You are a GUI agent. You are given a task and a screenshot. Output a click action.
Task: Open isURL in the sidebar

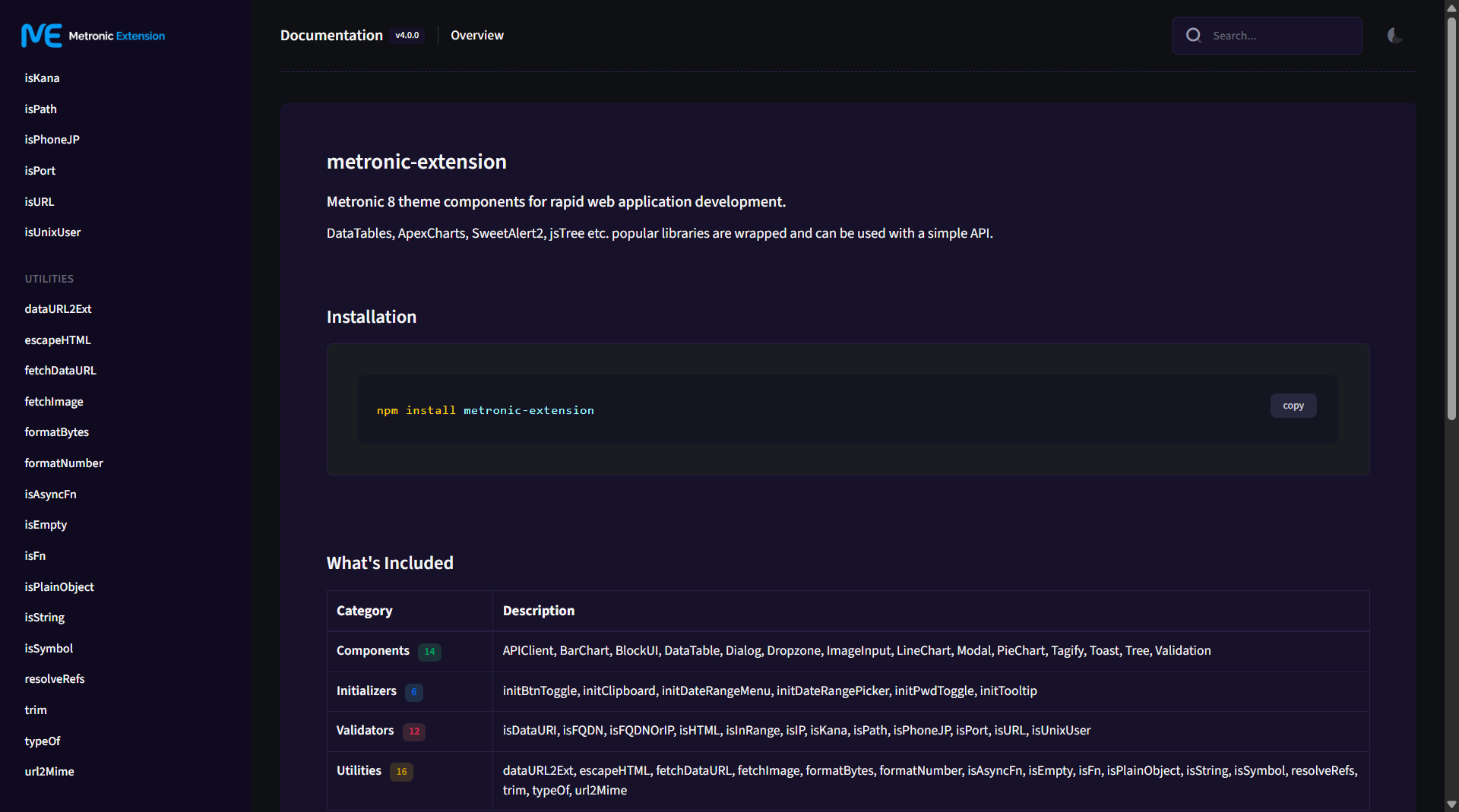pyautogui.click(x=39, y=202)
